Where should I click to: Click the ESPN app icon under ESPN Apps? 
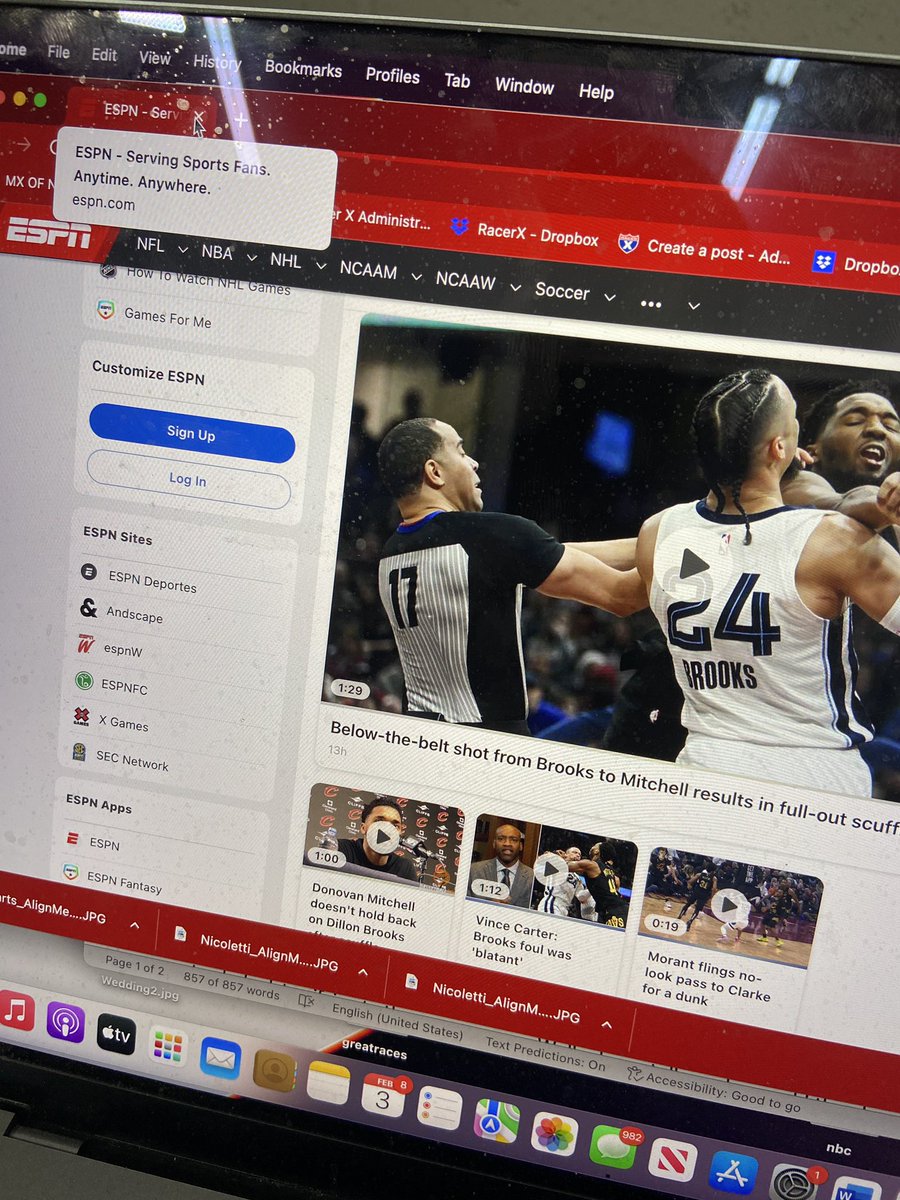pos(71,837)
